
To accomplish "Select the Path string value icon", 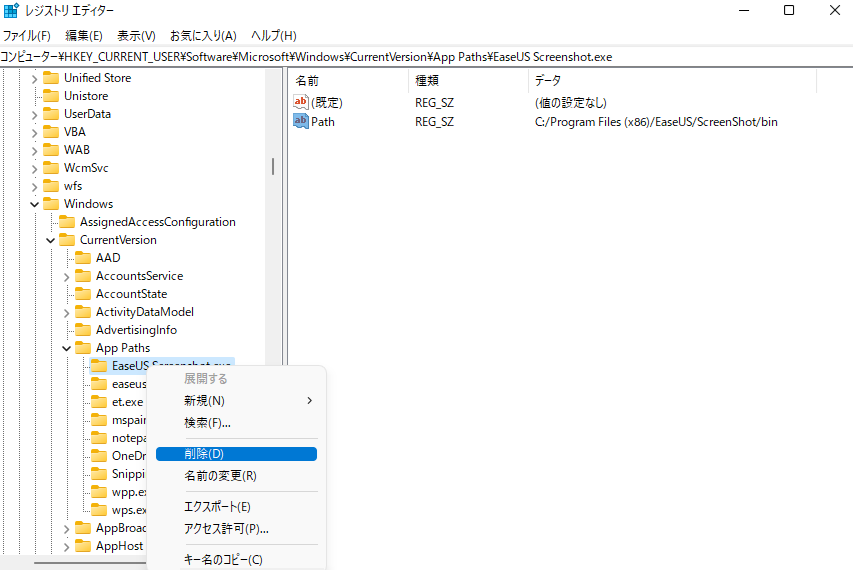I will 300,121.
